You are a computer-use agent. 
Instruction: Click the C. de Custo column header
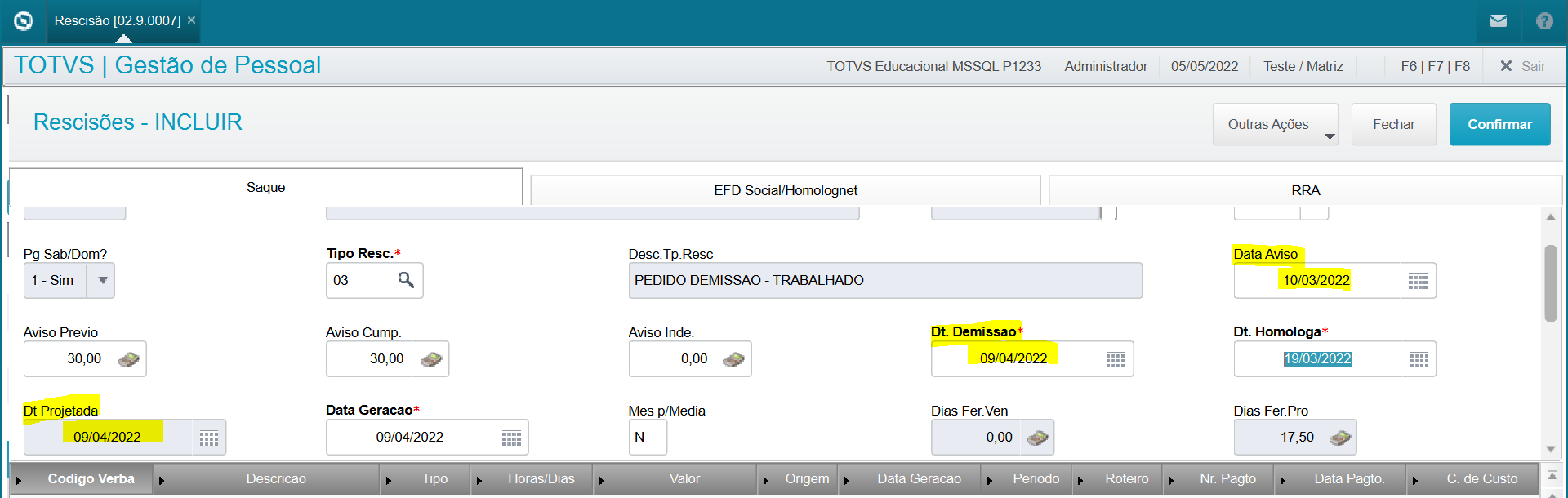pos(1481,478)
